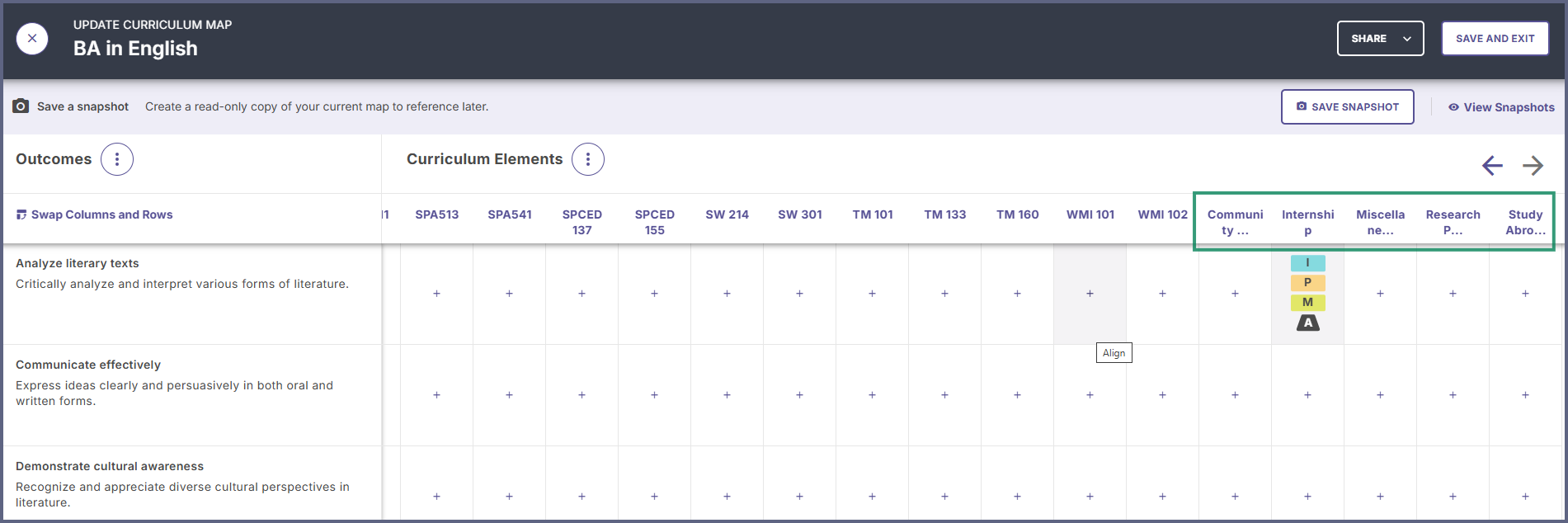The height and width of the screenshot is (523, 1568).
Task: Click the Analyze literary texts outcome title
Action: 78,263
